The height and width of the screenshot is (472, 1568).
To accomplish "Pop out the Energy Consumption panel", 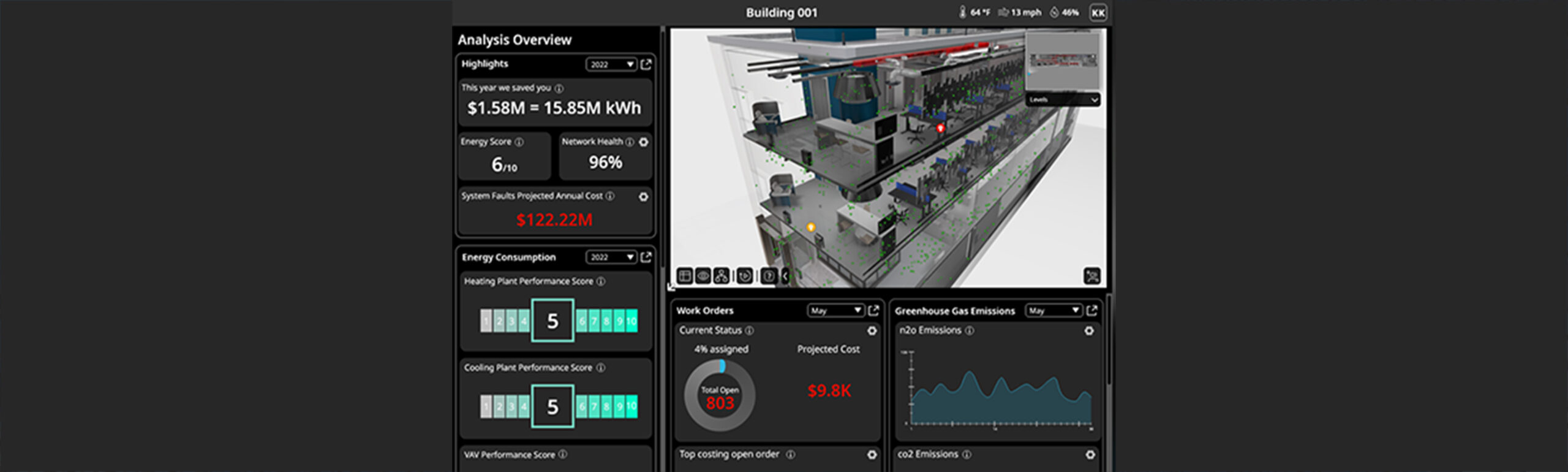I will click(646, 257).
